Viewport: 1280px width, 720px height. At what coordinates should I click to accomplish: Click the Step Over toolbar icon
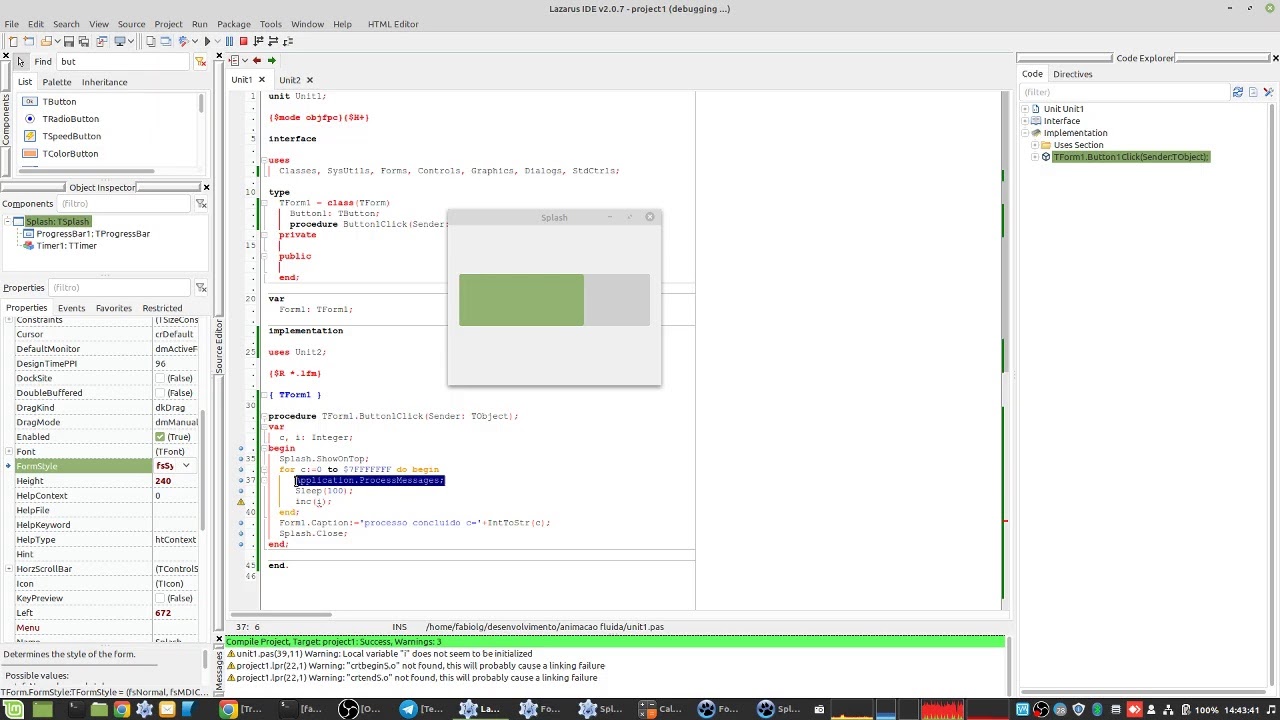tap(273, 41)
